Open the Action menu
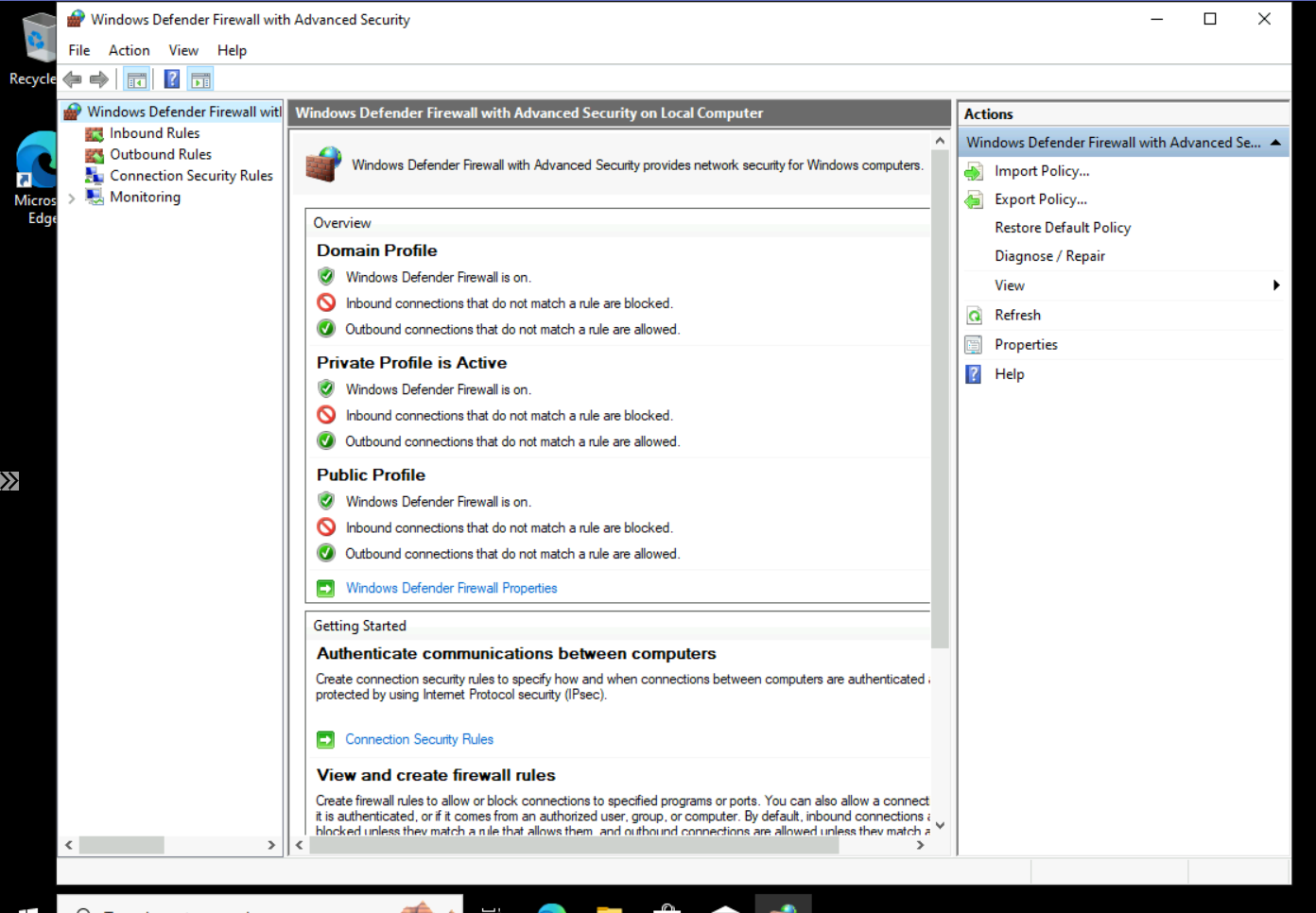Image resolution: width=1316 pixels, height=913 pixels. pos(129,50)
